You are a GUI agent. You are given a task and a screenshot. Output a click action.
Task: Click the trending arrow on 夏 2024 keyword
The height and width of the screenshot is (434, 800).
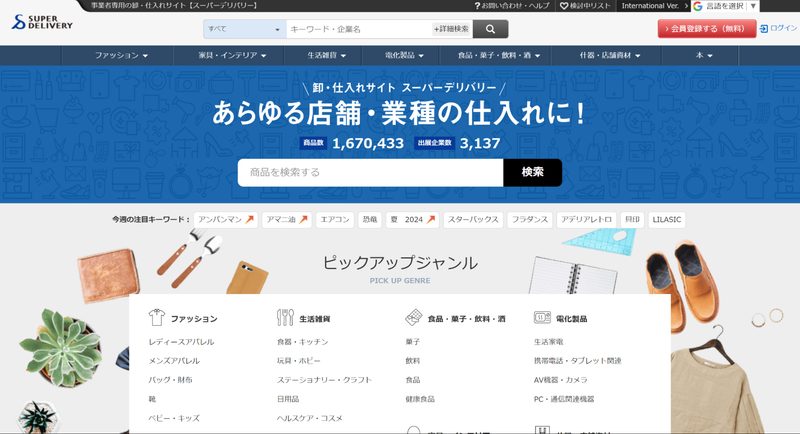[x=431, y=219]
